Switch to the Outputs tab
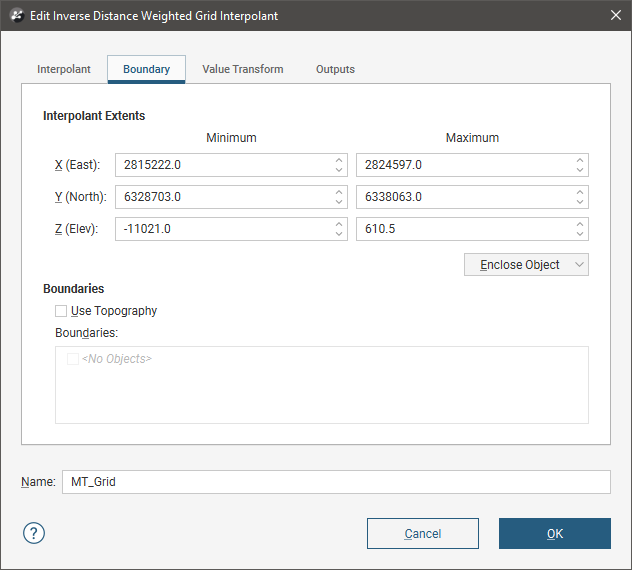This screenshot has width=632, height=570. pos(335,70)
